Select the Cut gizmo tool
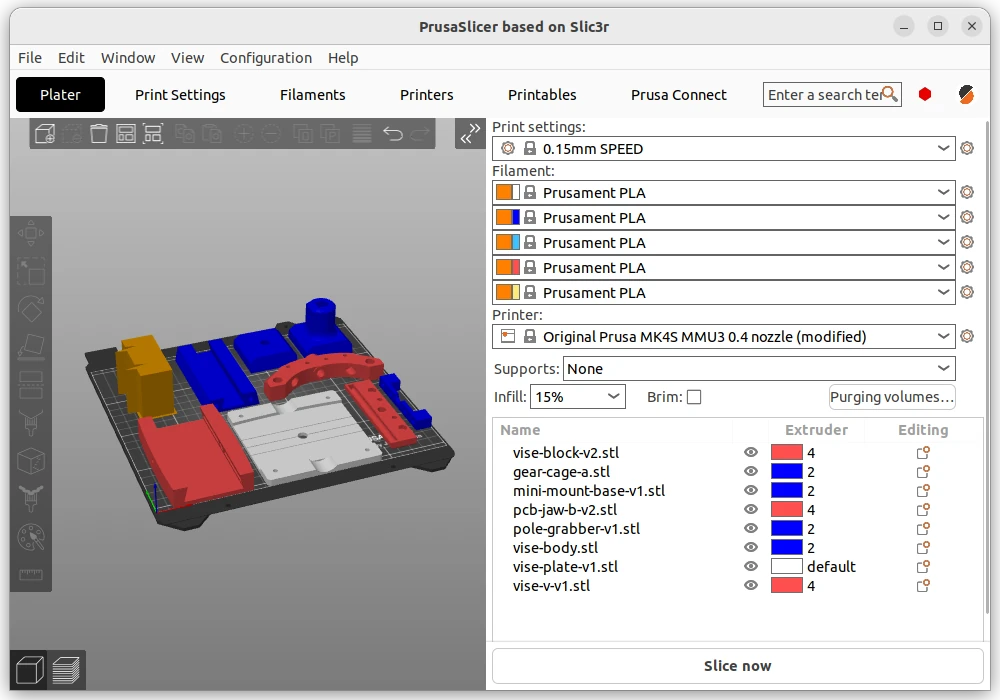1000x700 pixels. (x=31, y=385)
